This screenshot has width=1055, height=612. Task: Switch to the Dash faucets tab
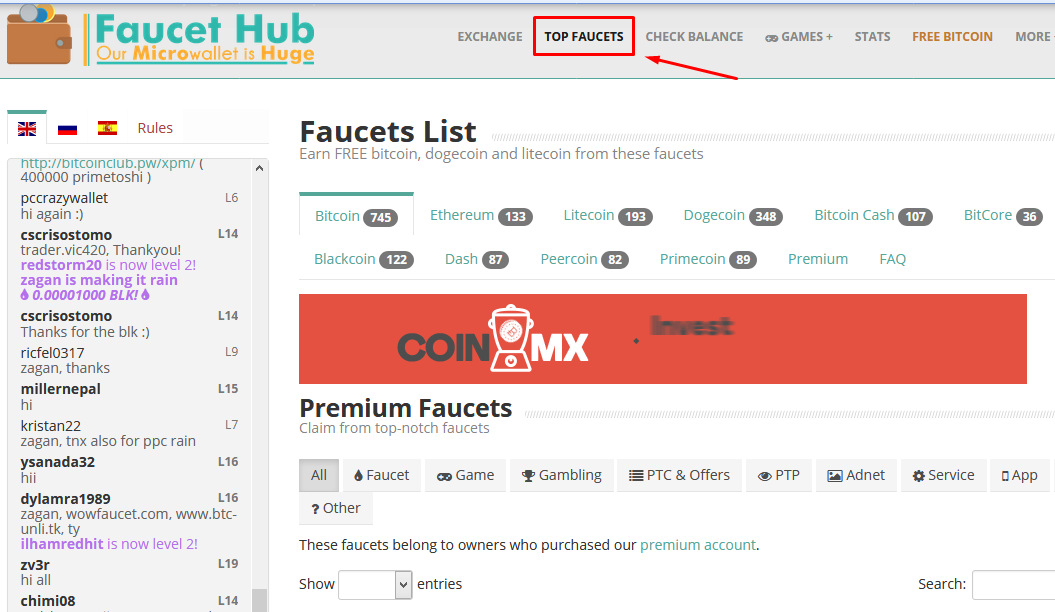476,259
